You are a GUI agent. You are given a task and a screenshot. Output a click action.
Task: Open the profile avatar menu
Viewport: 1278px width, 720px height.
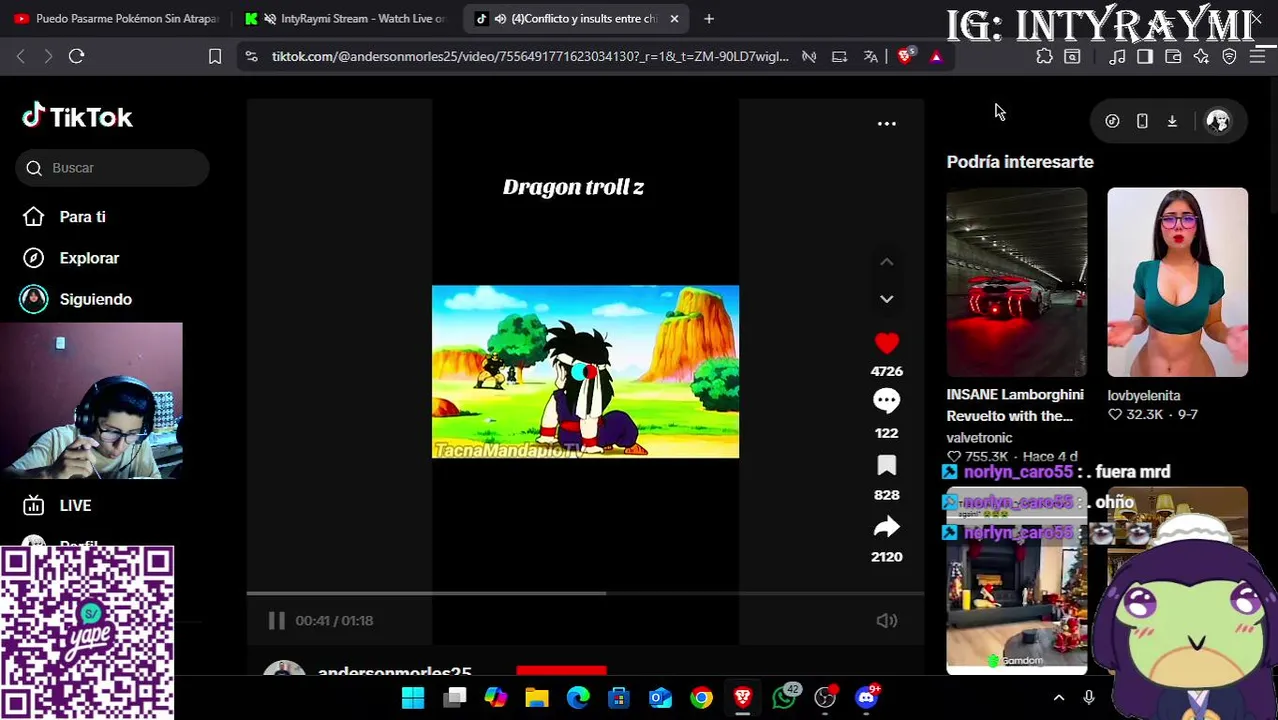(x=1218, y=121)
